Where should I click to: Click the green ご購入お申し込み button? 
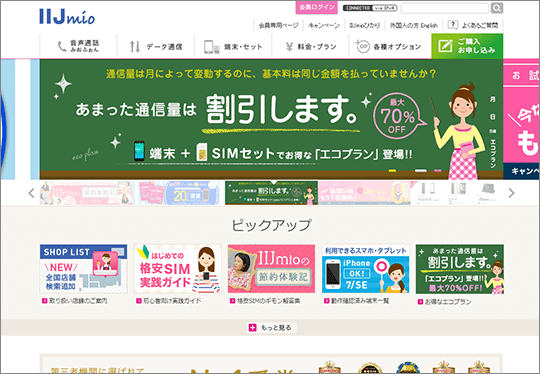tap(467, 46)
